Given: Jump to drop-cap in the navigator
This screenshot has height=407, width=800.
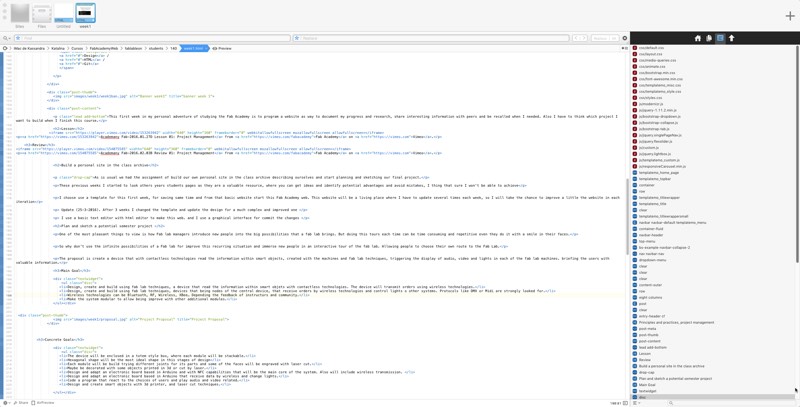Looking at the screenshot, I should (646, 372).
